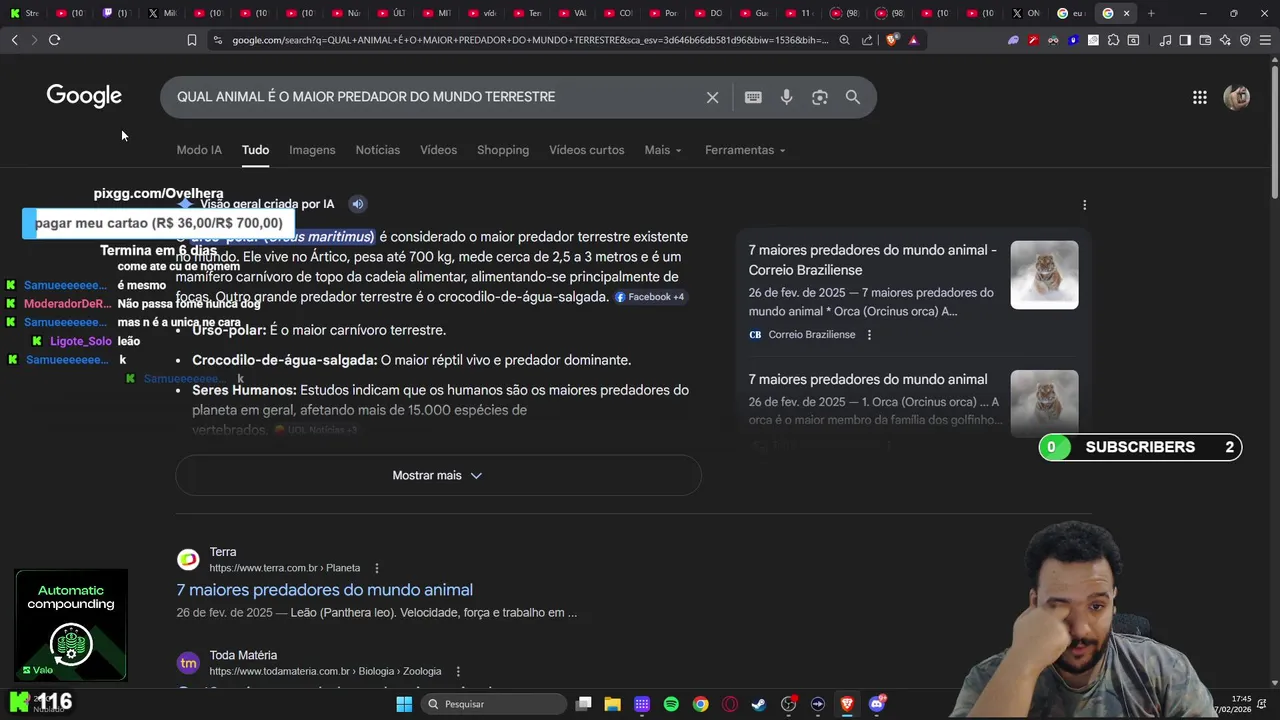This screenshot has height=720, width=1280.
Task: Click 'Urso-polar:' bullet heading text
Action: coord(229,330)
